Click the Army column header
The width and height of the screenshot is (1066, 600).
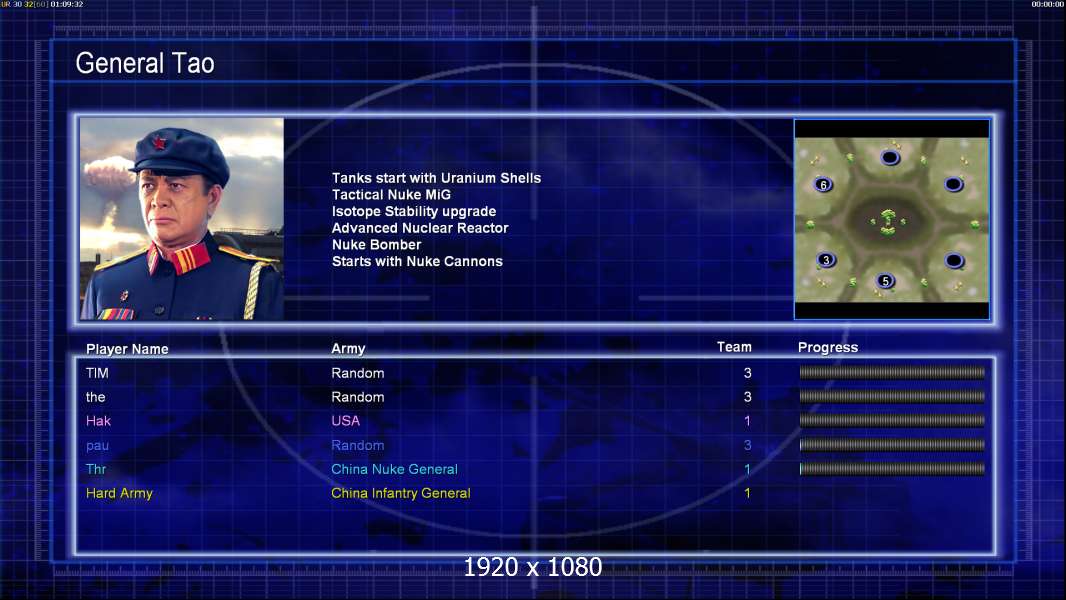click(348, 349)
